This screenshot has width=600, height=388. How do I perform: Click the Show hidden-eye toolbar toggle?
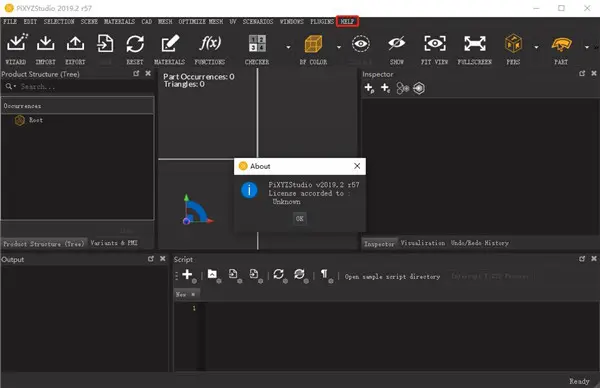[396, 43]
